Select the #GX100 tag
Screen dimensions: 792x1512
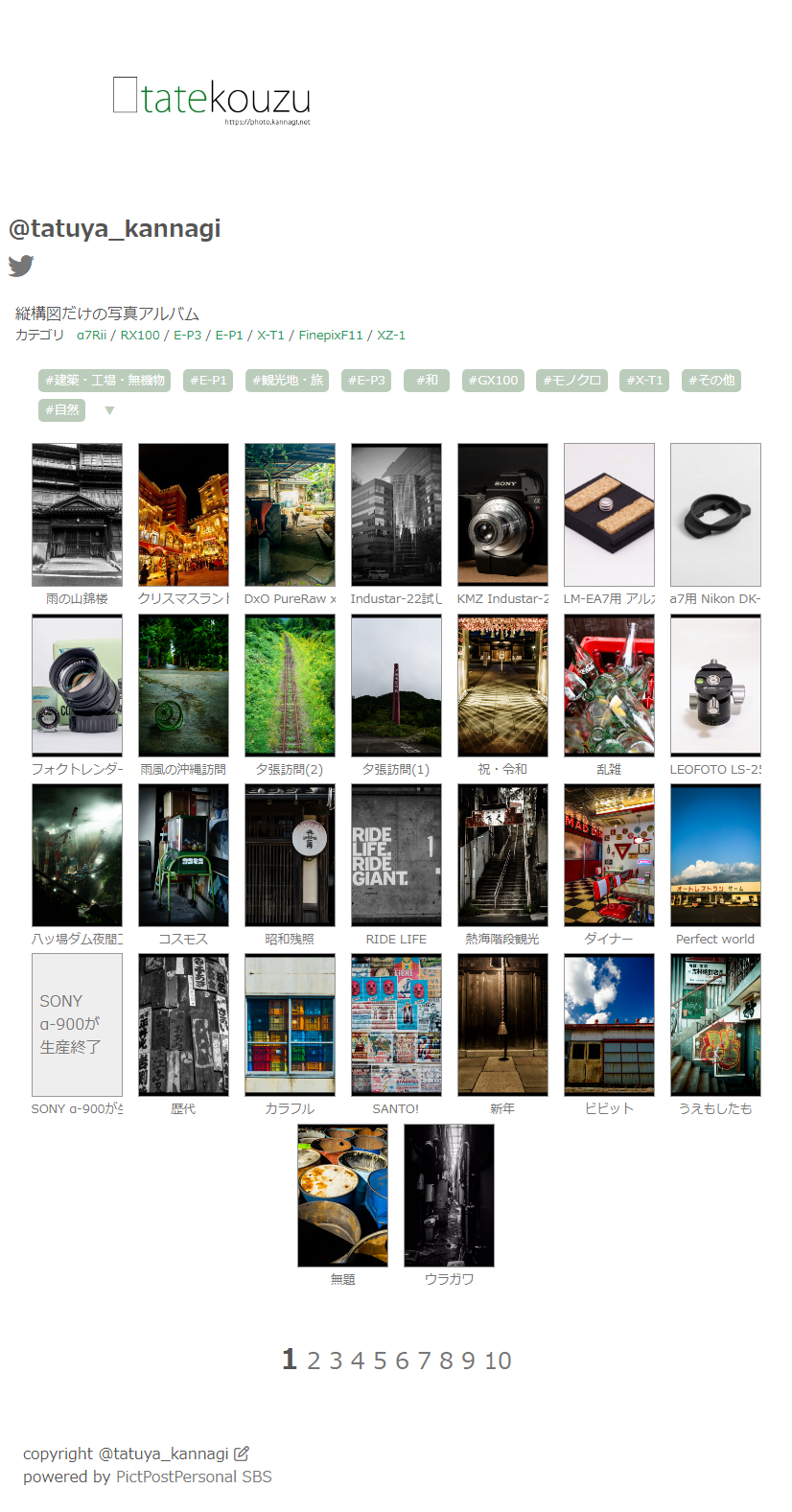pyautogui.click(x=493, y=381)
